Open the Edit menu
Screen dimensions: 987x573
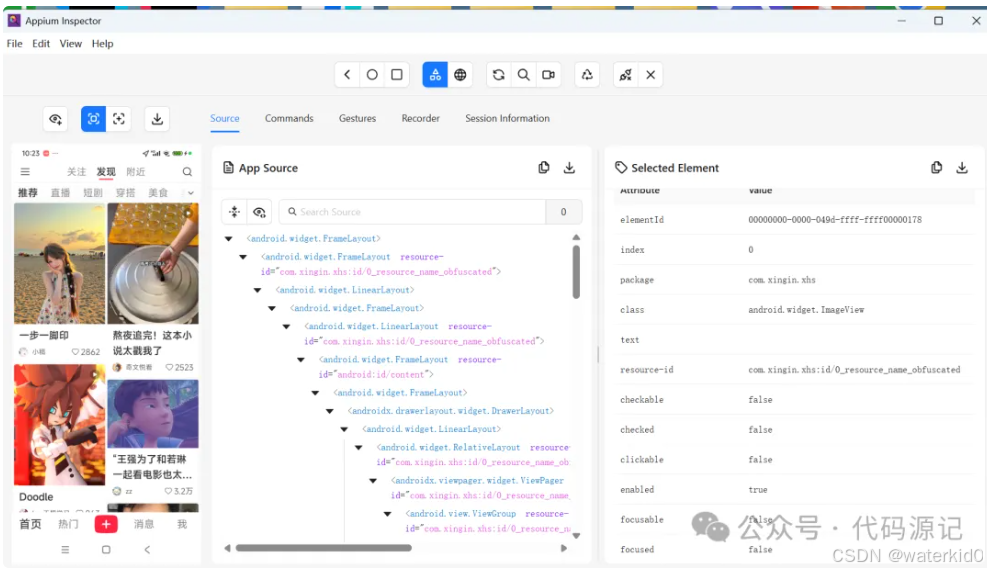pos(41,43)
